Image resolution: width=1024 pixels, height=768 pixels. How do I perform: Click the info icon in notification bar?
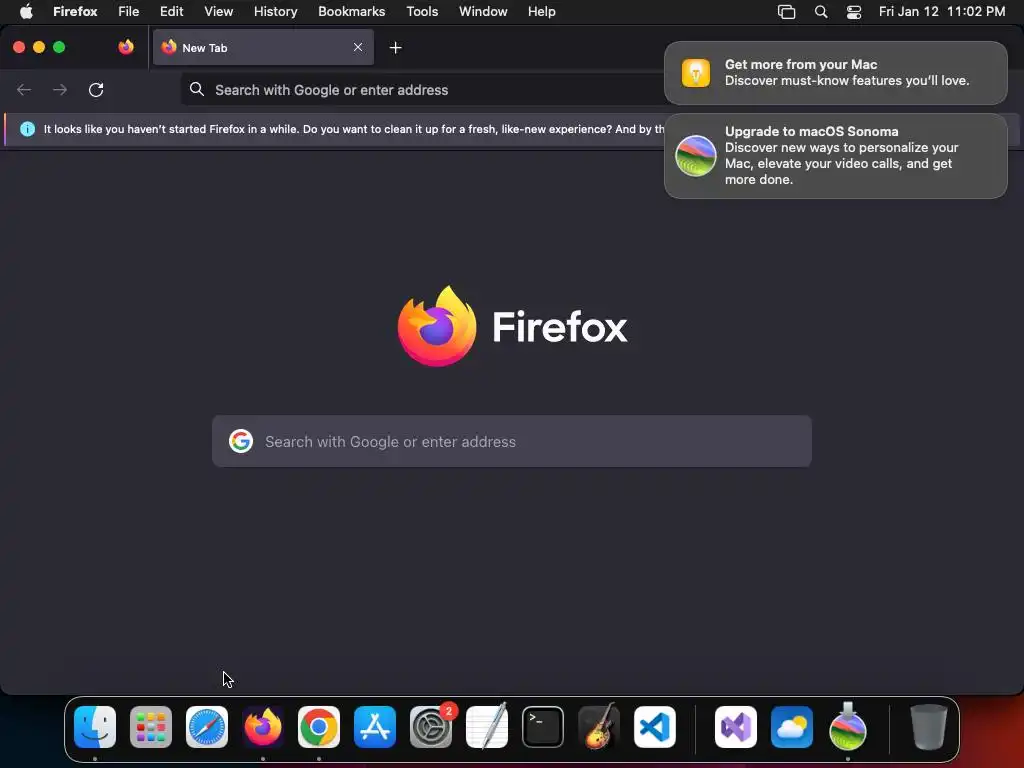coord(27,129)
